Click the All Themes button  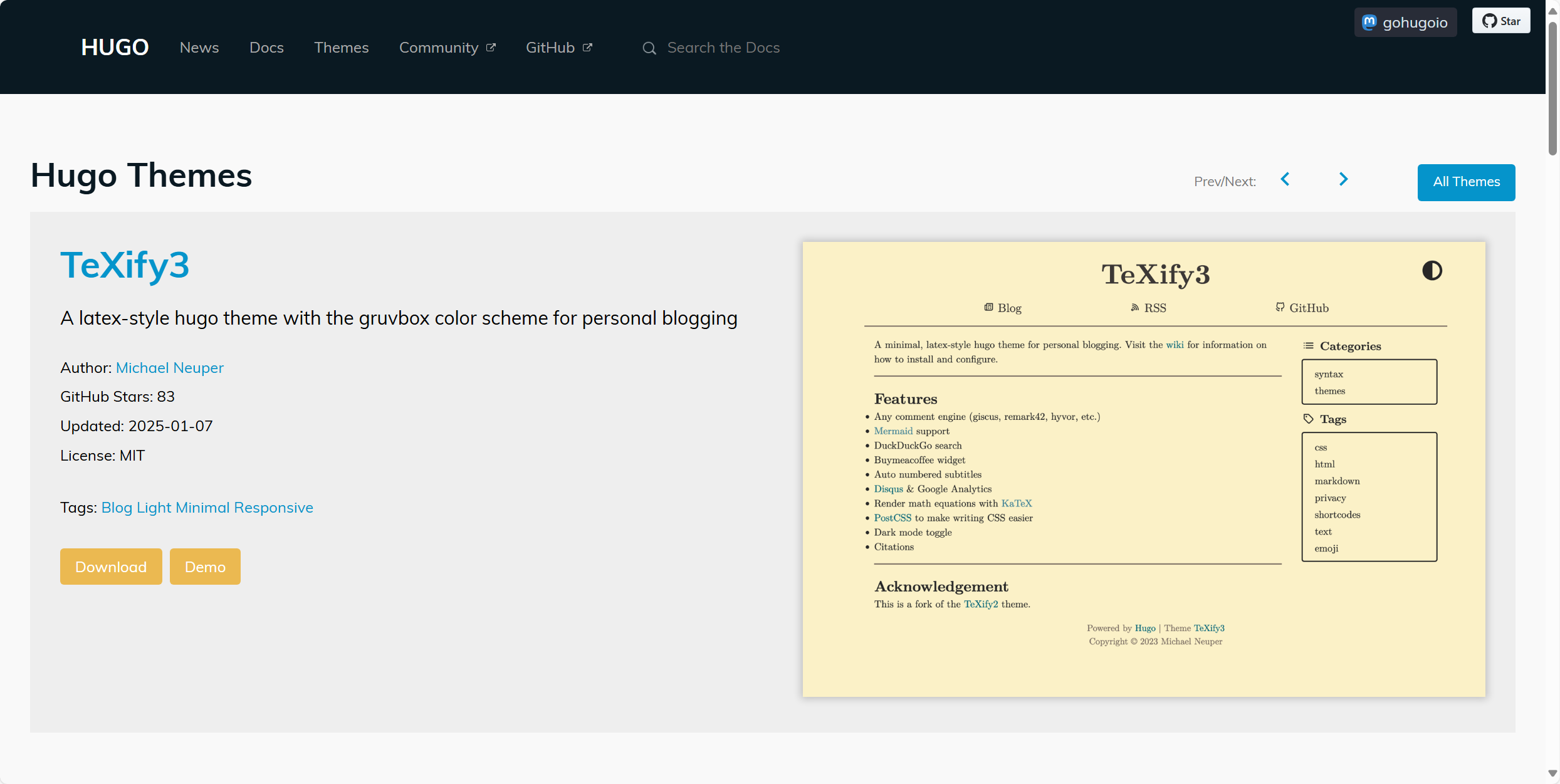(x=1466, y=182)
